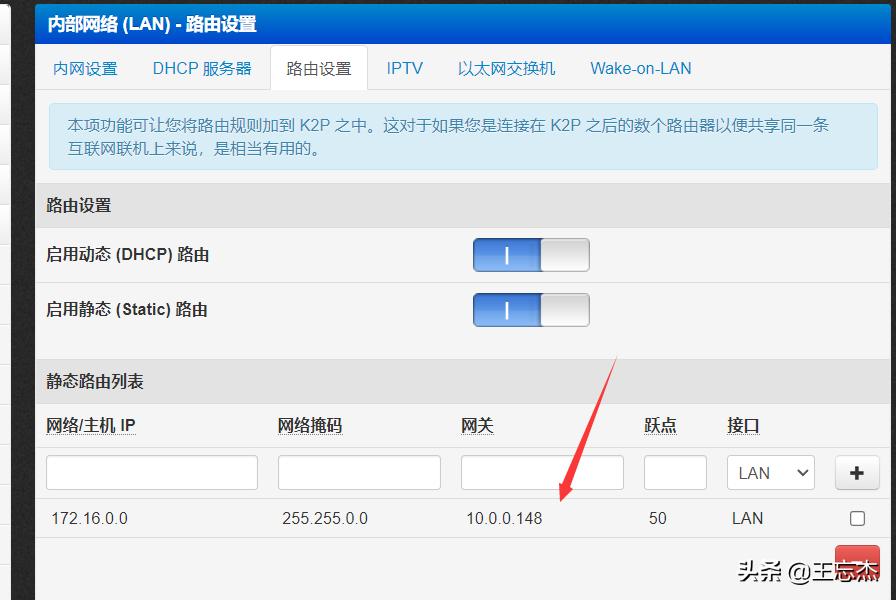The image size is (896, 600).
Task: Switch to the IPTV tab
Action: coord(405,68)
